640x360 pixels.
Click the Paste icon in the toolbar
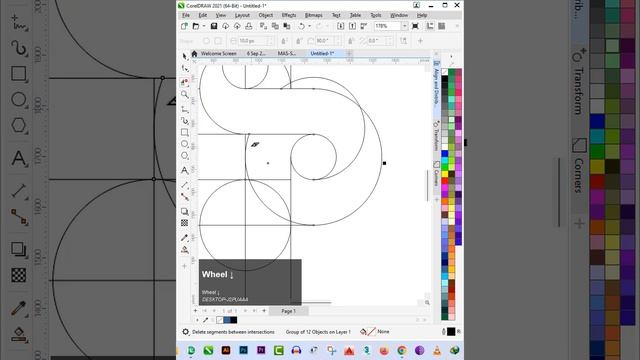pos(287,26)
